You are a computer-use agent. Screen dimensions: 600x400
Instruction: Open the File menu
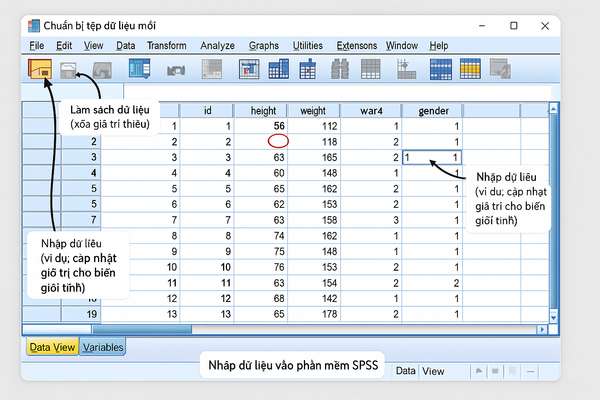[x=37, y=46]
